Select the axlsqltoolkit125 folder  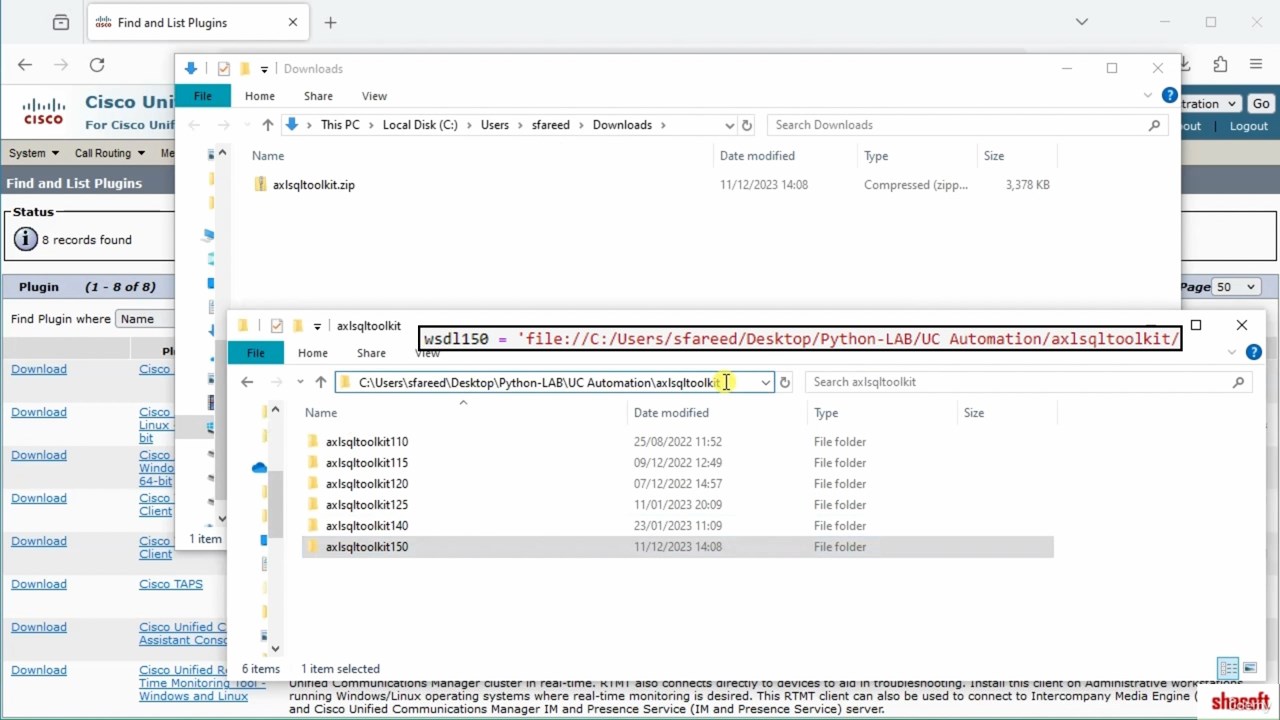coord(367,505)
